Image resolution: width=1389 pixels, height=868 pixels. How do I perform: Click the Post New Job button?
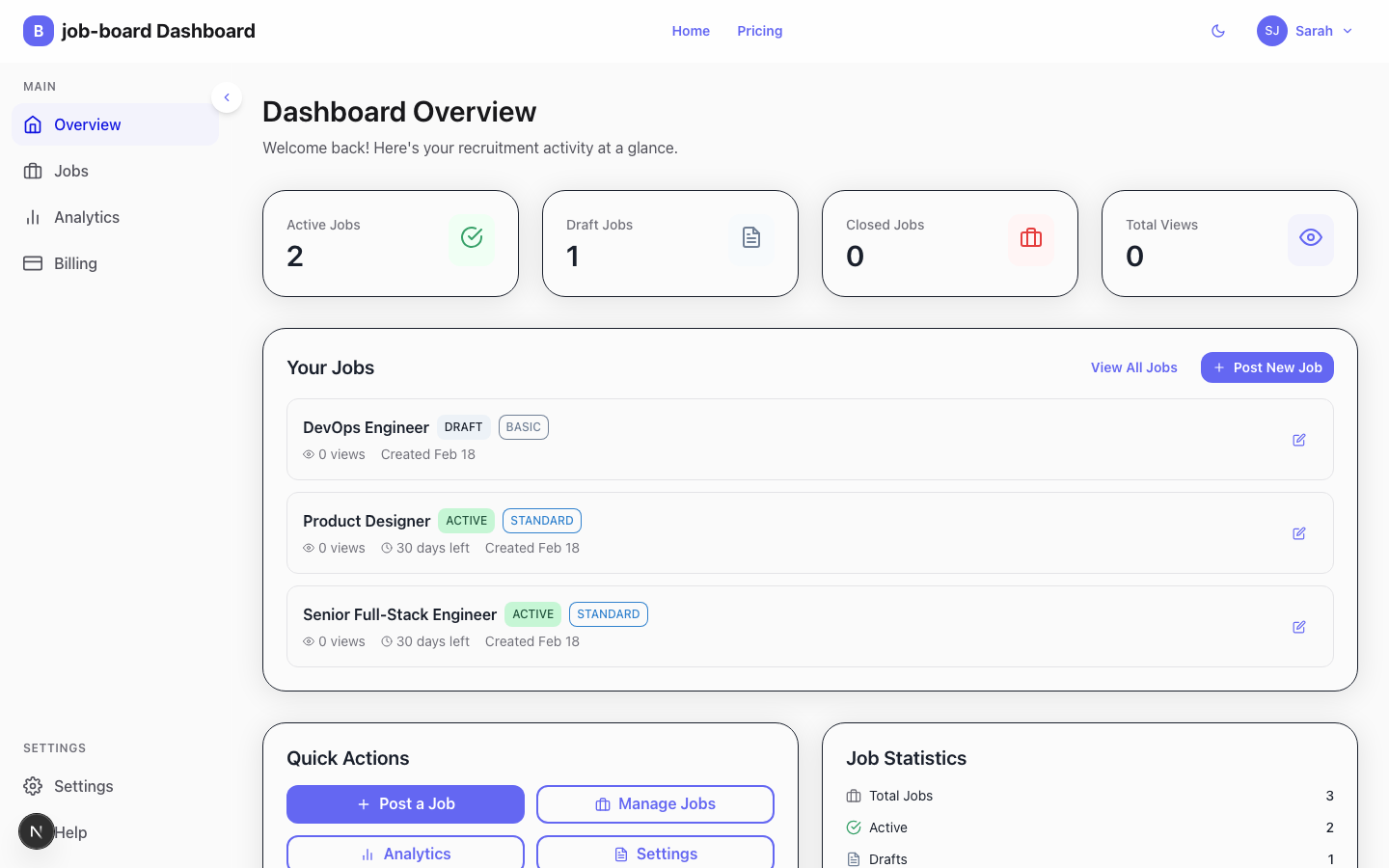point(1266,367)
